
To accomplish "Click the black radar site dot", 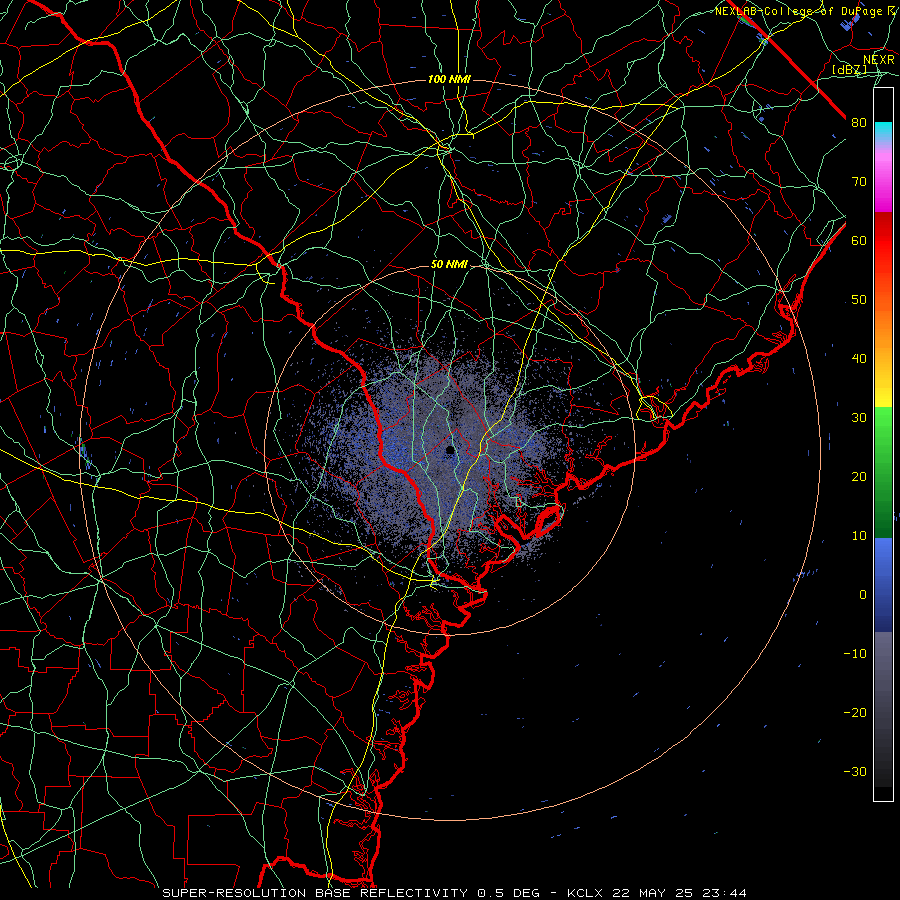I will pyautogui.click(x=450, y=450).
